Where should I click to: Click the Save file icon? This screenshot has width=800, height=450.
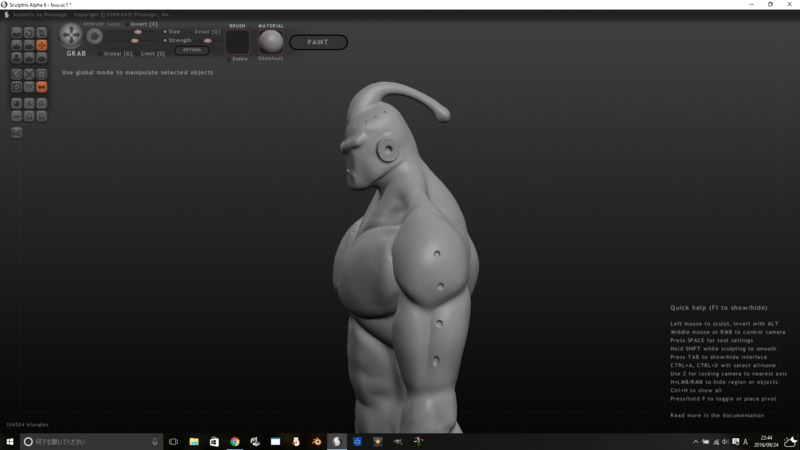point(42,116)
